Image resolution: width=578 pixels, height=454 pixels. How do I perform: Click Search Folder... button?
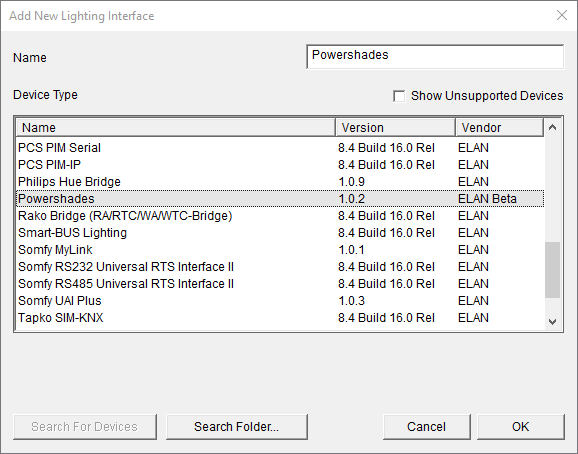[237, 427]
